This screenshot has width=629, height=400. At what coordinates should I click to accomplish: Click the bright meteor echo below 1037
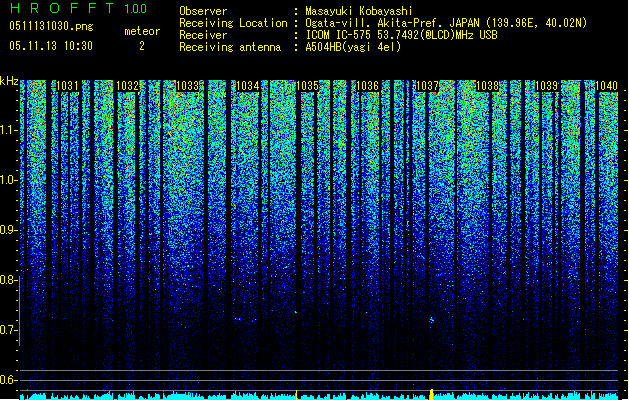(x=431, y=320)
